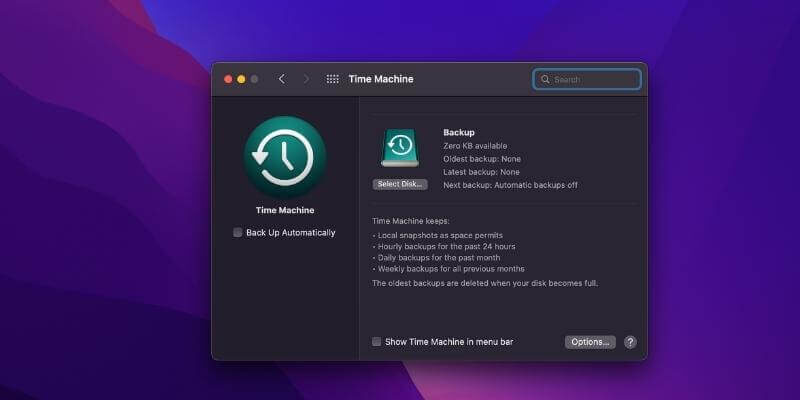Click 'The oldest backups are deleted' sentence

point(485,283)
